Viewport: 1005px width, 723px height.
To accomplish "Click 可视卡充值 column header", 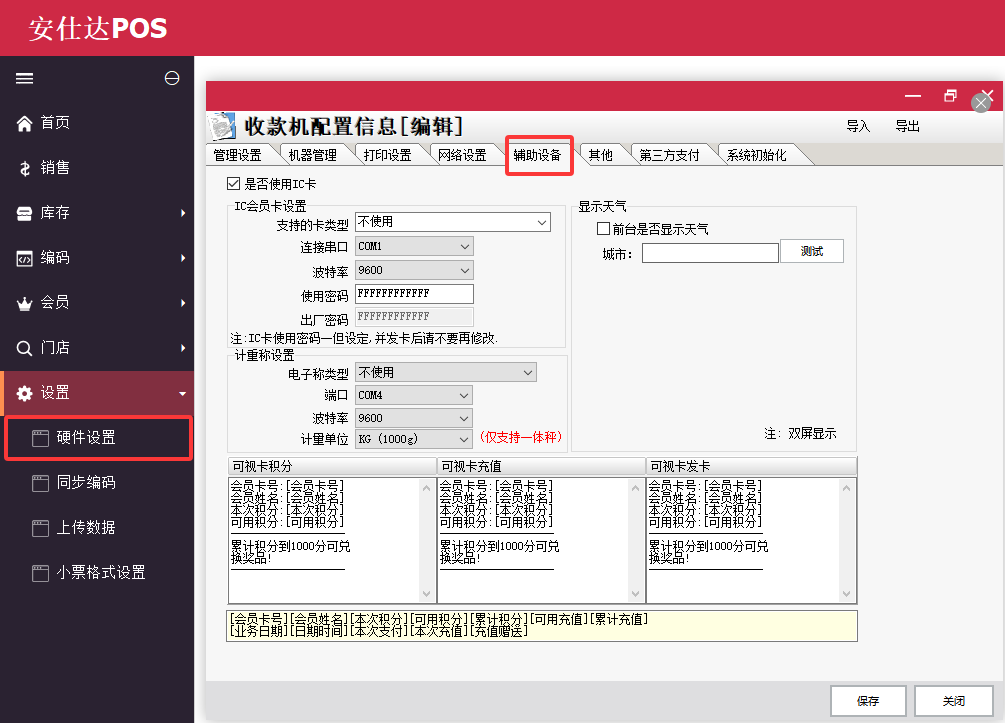I will point(541,466).
